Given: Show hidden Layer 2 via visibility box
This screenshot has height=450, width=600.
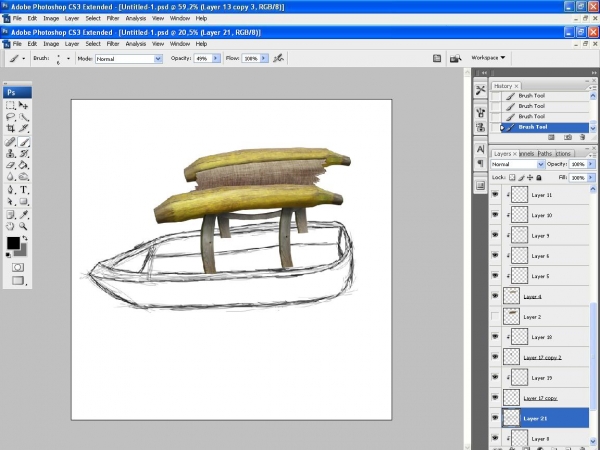Looking at the screenshot, I should [495, 316].
